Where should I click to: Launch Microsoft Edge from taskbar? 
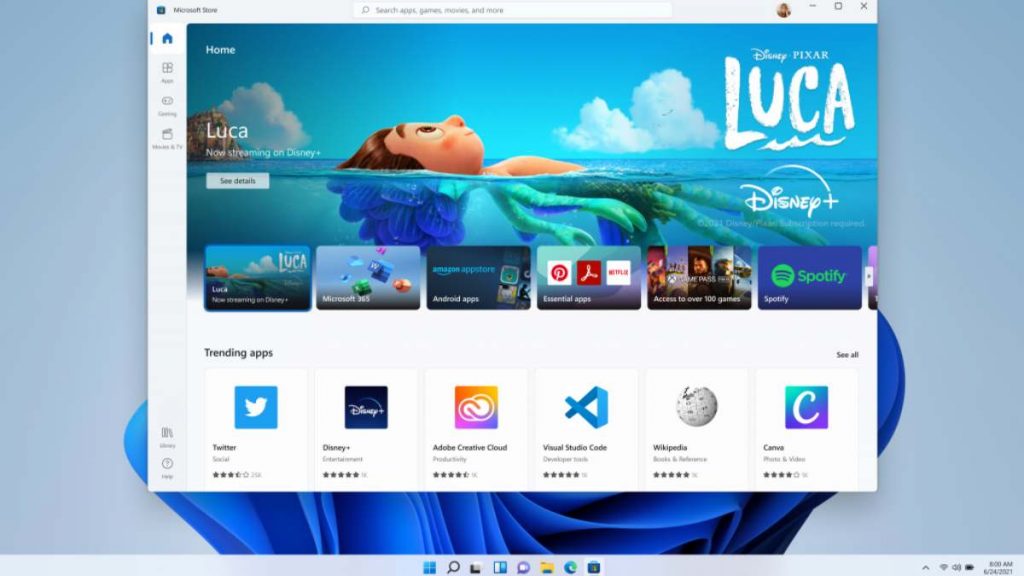(x=571, y=568)
